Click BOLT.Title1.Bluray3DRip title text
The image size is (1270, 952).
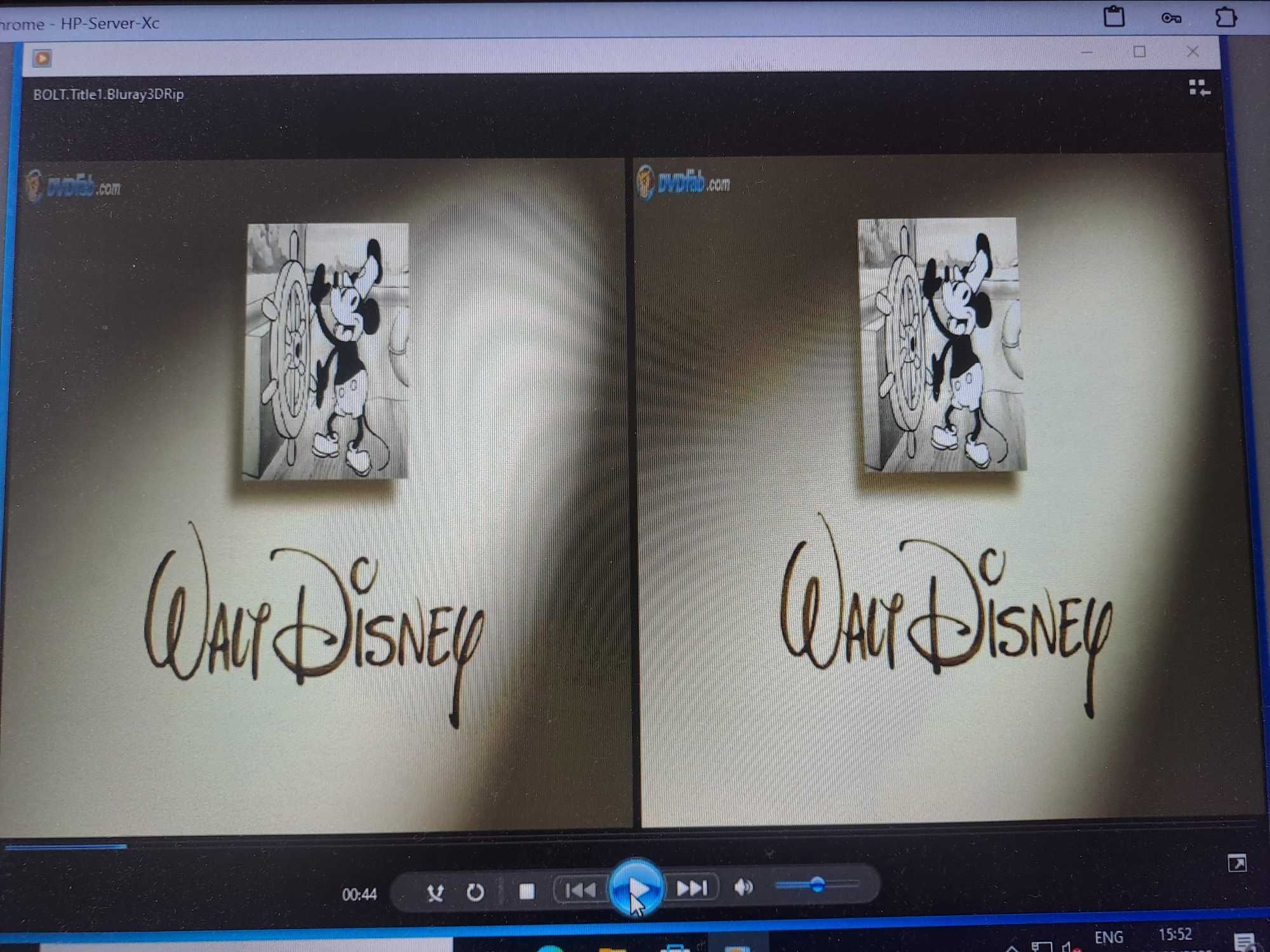[109, 94]
